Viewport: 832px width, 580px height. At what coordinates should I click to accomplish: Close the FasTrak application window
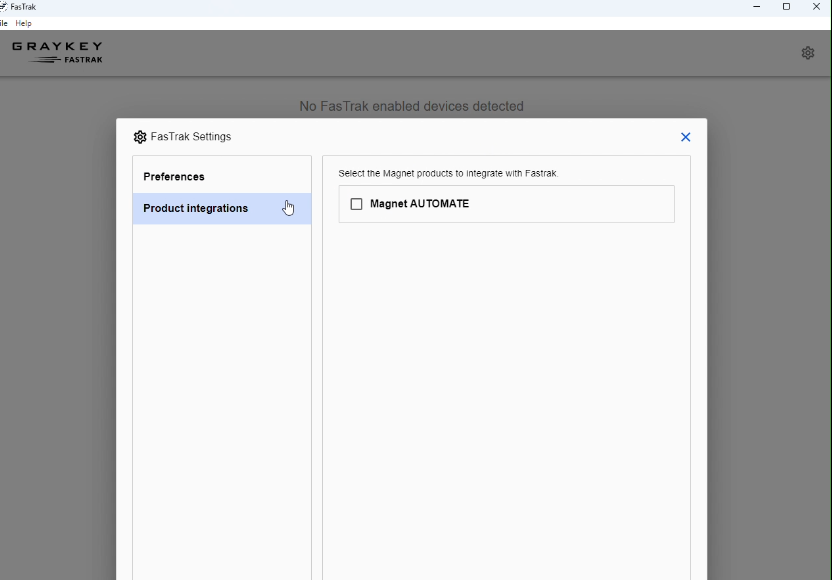pyautogui.click(x=816, y=7)
